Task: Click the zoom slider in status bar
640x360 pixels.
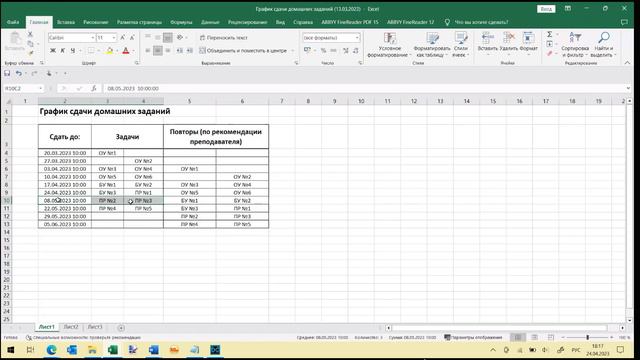Action: [x=587, y=337]
